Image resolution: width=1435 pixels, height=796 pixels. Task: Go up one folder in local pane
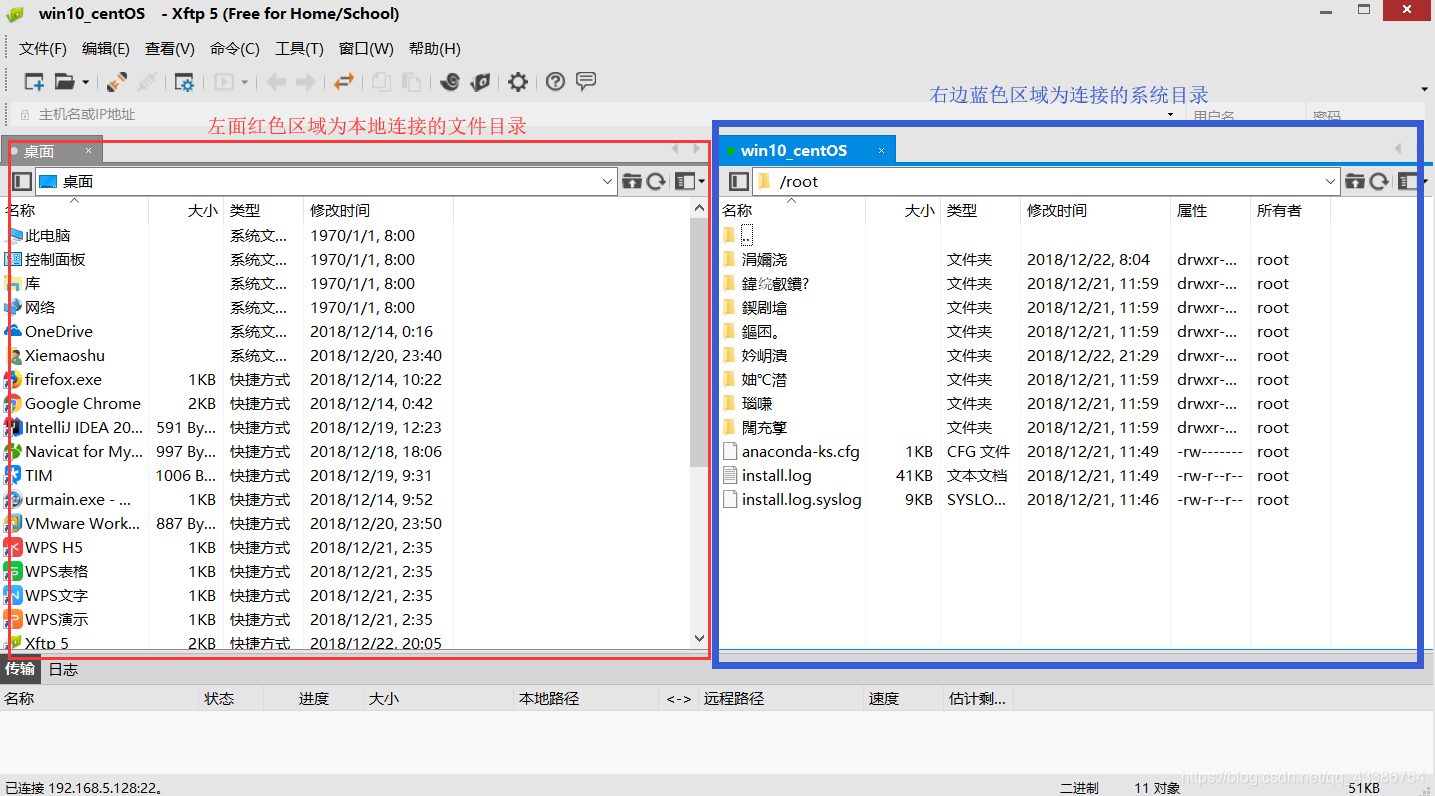pos(632,181)
